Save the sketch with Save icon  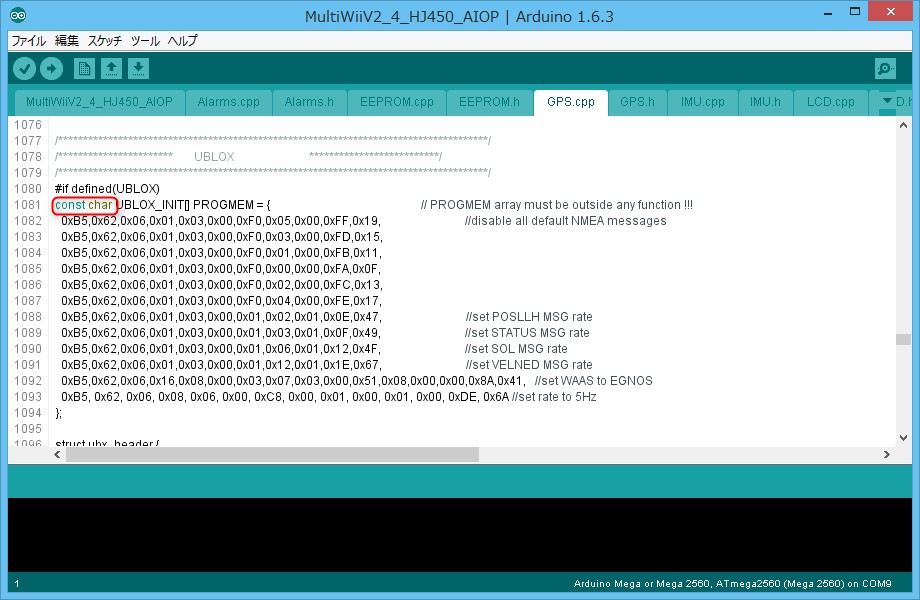tap(139, 68)
